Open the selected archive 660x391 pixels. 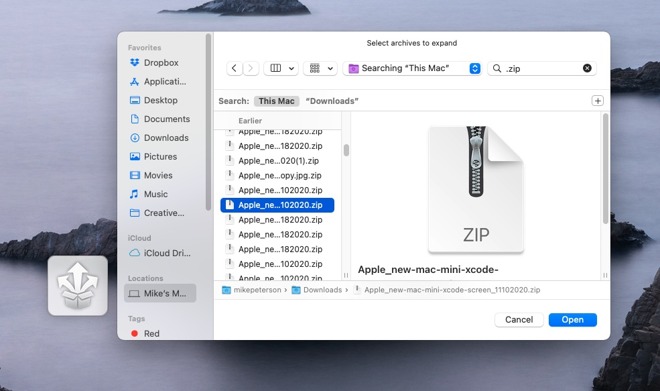572,320
